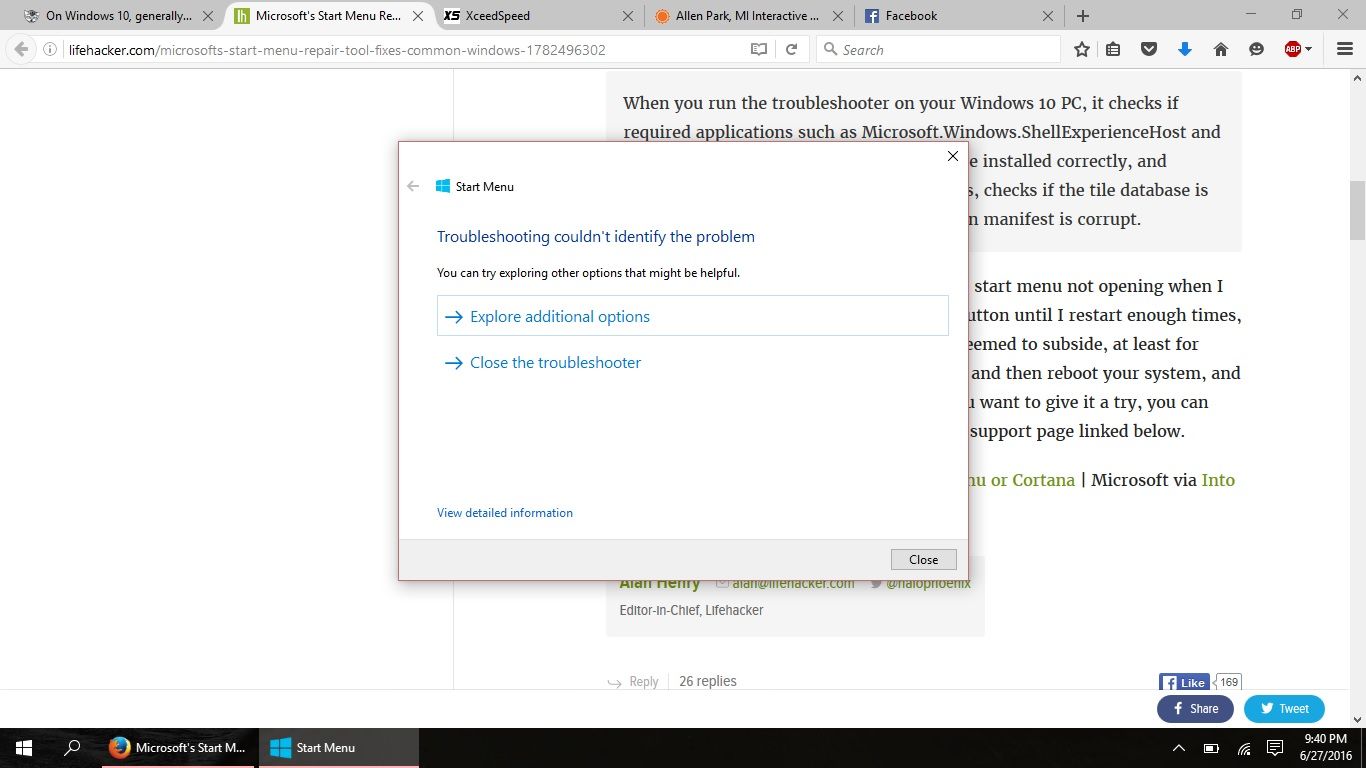This screenshot has height=768, width=1366.
Task: Click the search magnifier in the search box
Action: point(830,49)
